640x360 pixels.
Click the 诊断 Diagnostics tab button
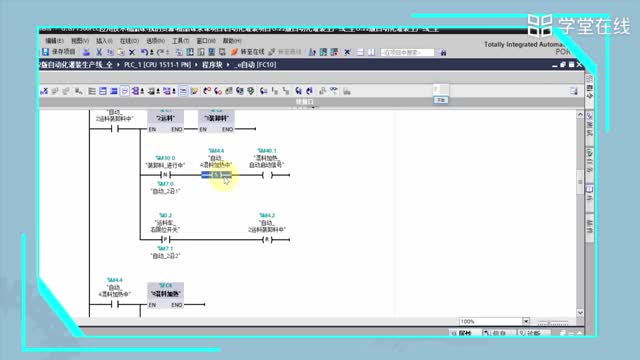[x=534, y=333]
